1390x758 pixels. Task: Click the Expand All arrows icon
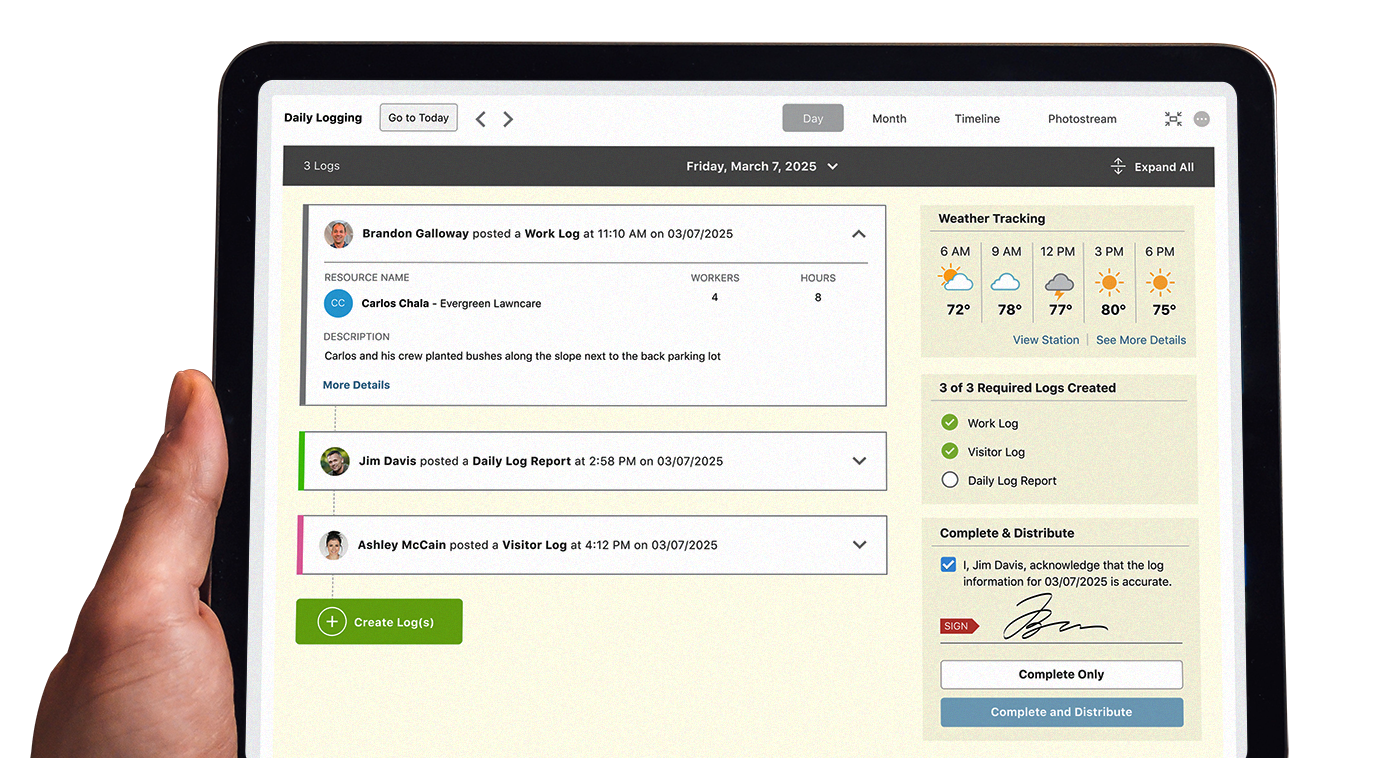point(1118,167)
